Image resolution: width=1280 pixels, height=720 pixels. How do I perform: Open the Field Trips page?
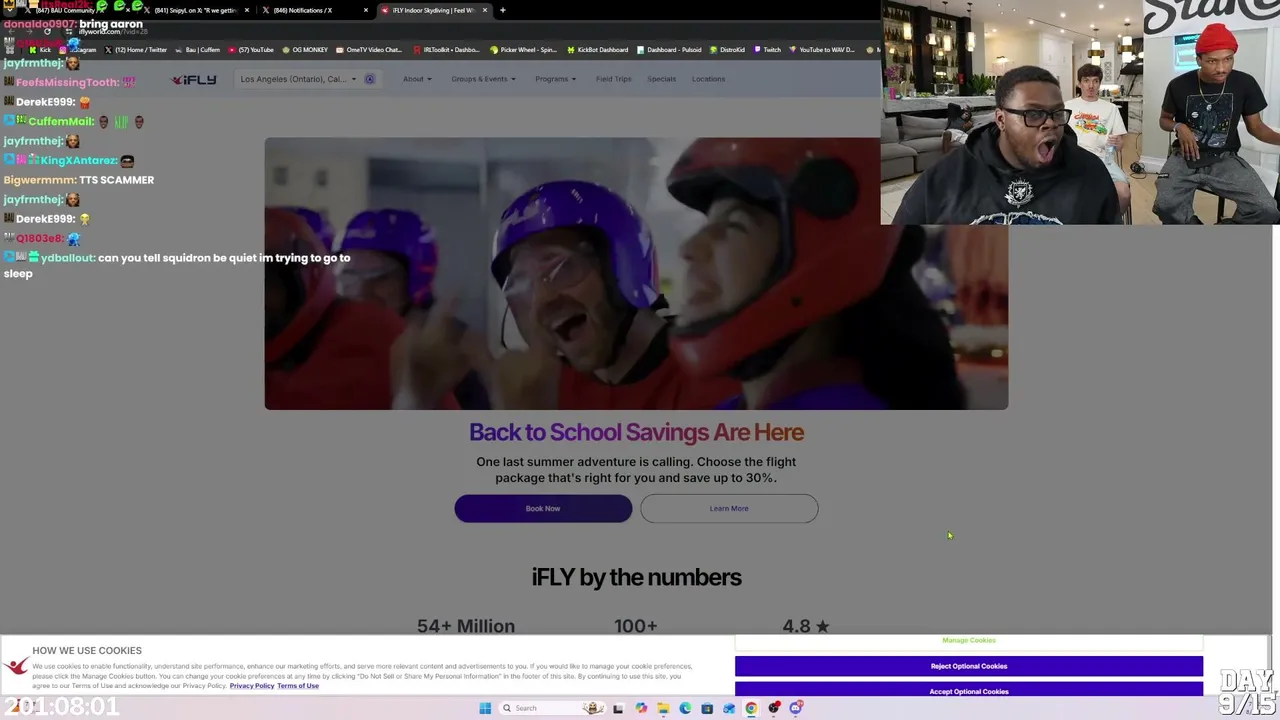[613, 79]
